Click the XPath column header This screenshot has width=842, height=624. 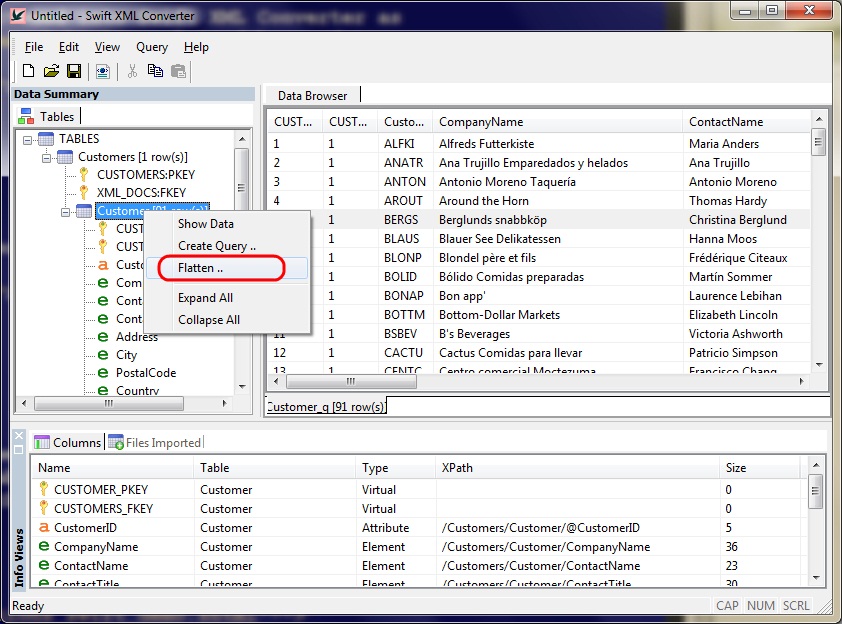click(577, 468)
